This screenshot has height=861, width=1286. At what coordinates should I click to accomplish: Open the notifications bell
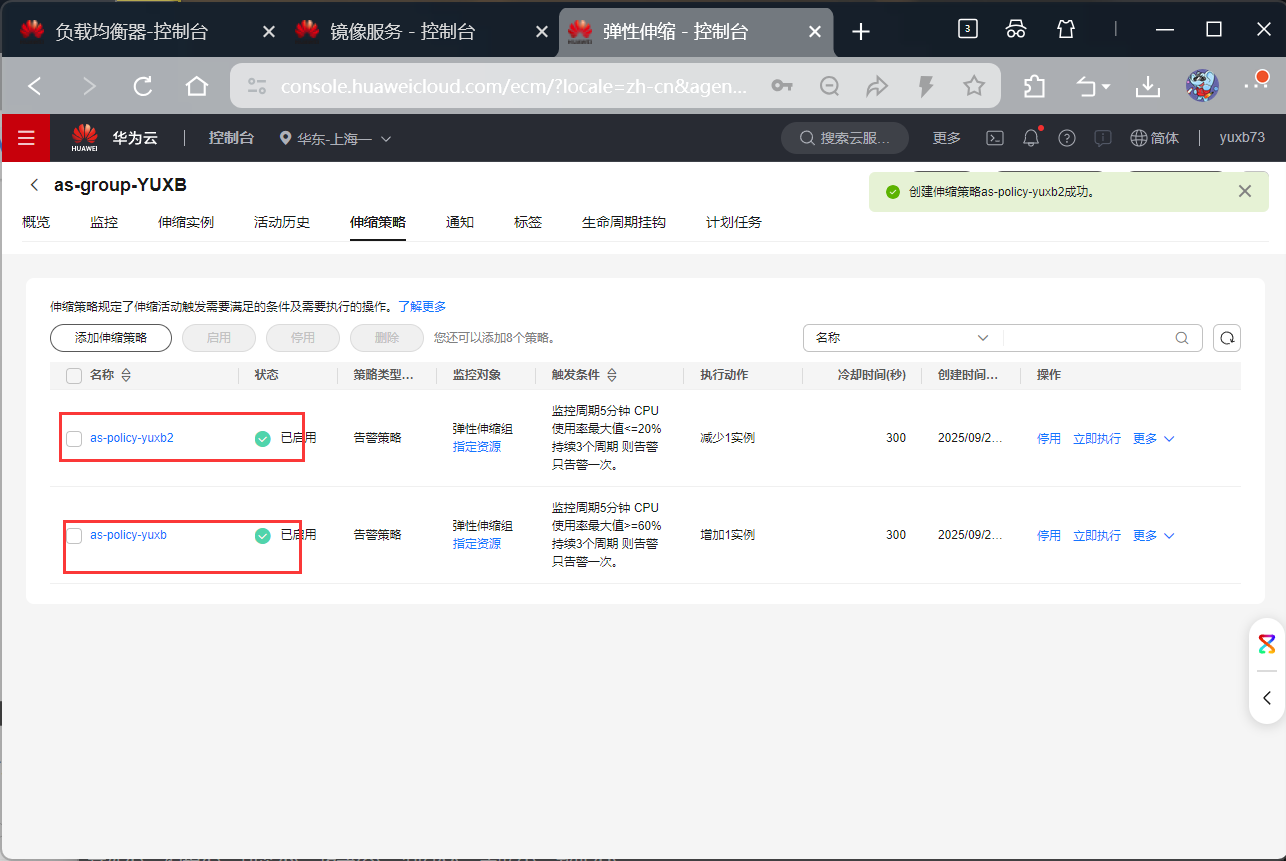point(1031,138)
